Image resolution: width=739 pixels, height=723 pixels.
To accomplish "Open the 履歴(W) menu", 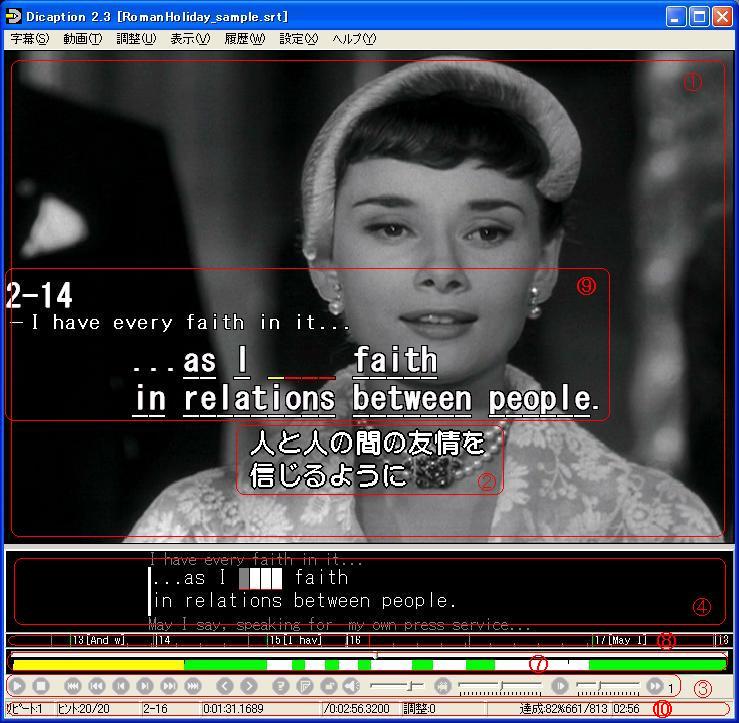I will point(244,39).
